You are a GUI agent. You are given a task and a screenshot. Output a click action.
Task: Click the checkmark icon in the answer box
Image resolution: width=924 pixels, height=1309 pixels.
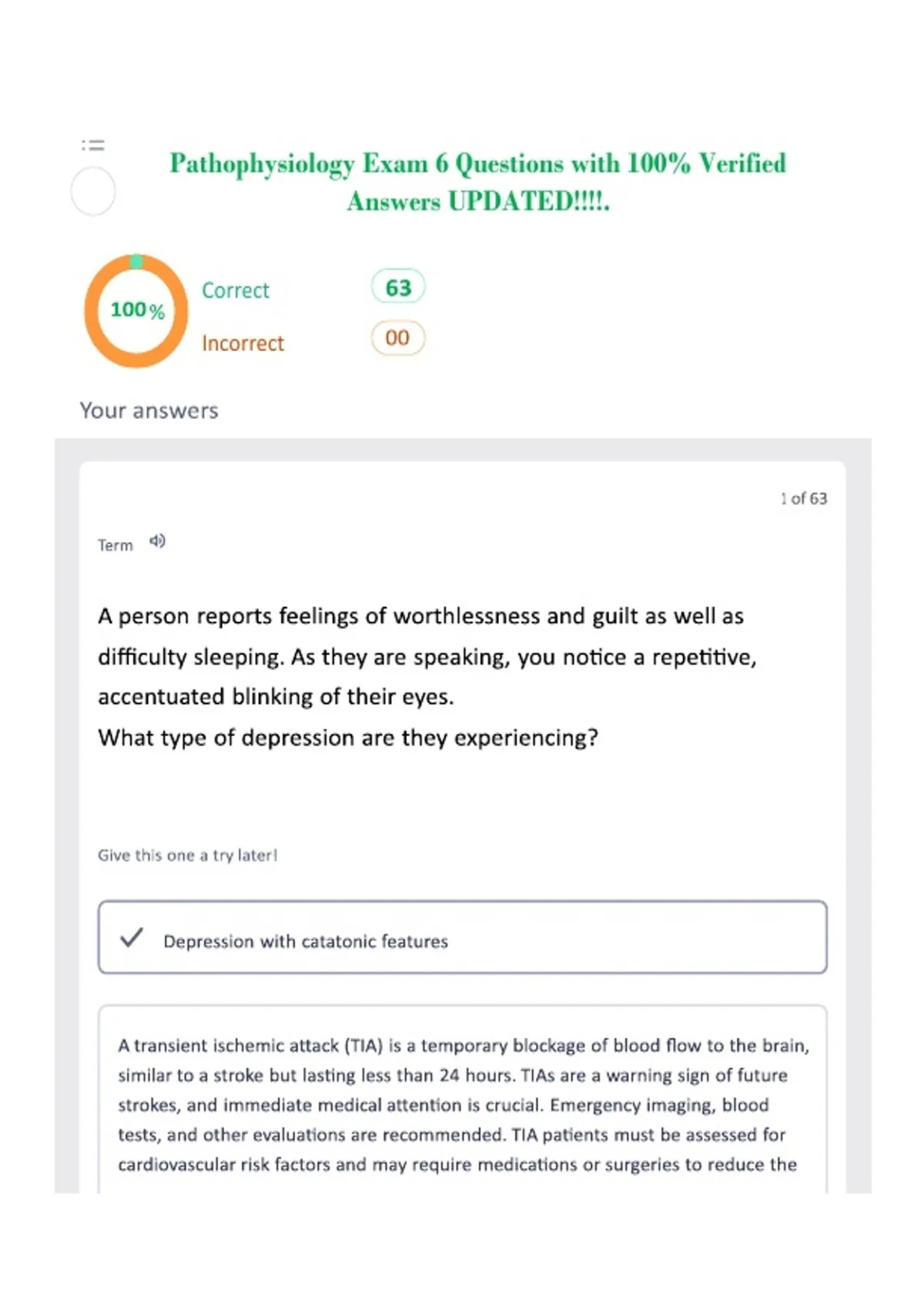point(132,937)
